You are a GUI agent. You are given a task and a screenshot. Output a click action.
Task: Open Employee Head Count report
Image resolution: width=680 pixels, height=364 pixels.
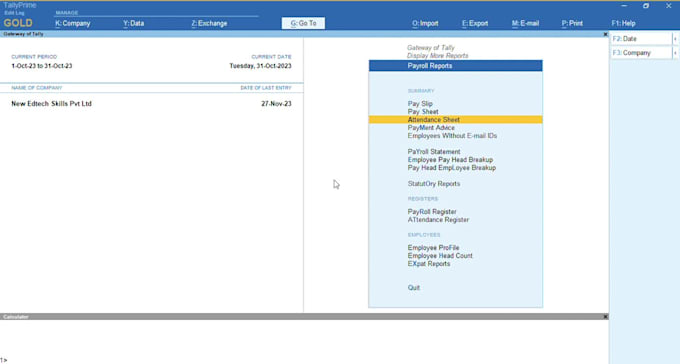pos(440,256)
